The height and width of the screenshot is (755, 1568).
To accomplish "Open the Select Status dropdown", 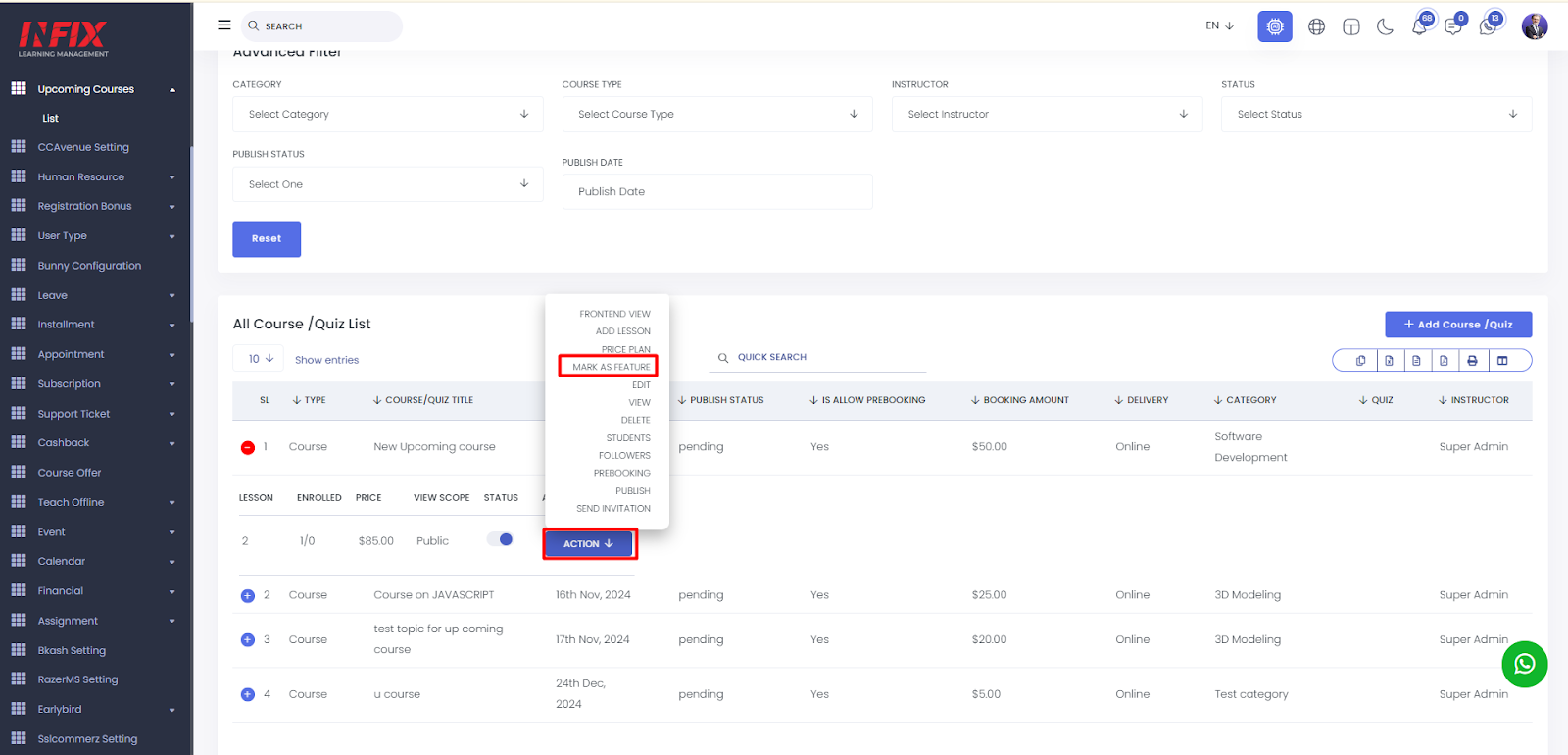I will click(x=1376, y=114).
